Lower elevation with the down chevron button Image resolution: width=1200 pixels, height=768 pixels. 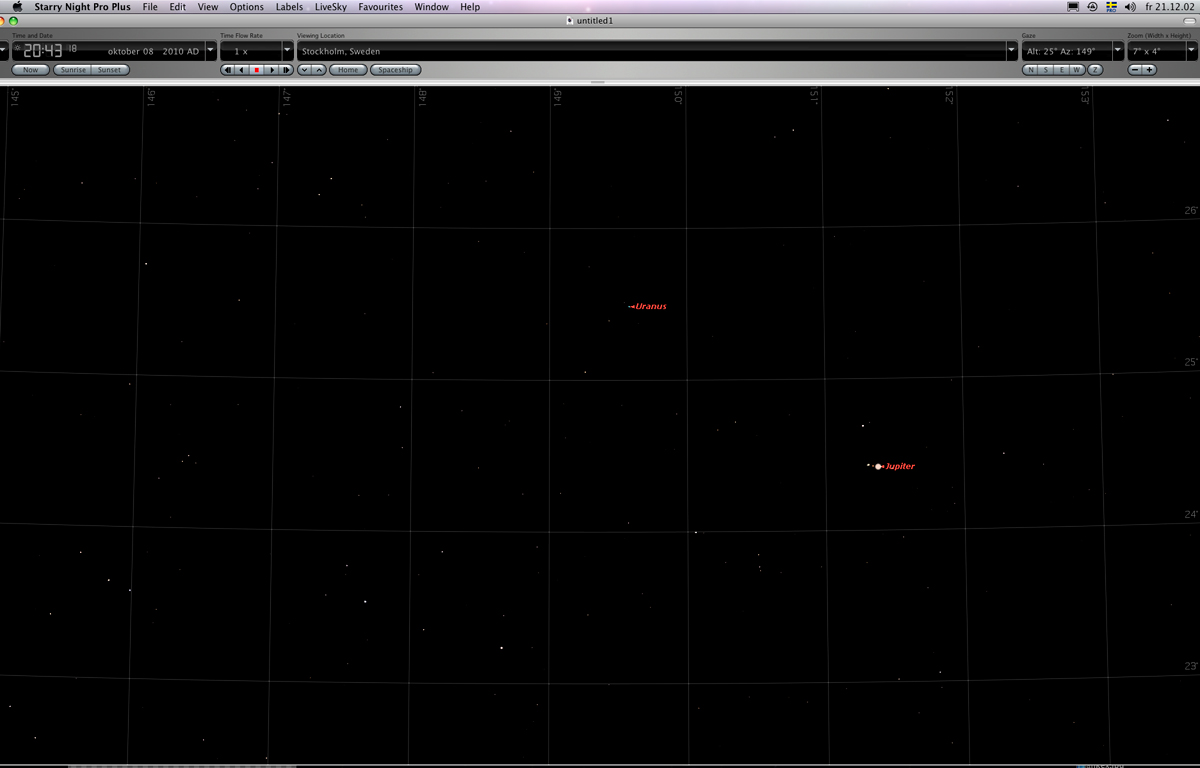pyautogui.click(x=305, y=70)
